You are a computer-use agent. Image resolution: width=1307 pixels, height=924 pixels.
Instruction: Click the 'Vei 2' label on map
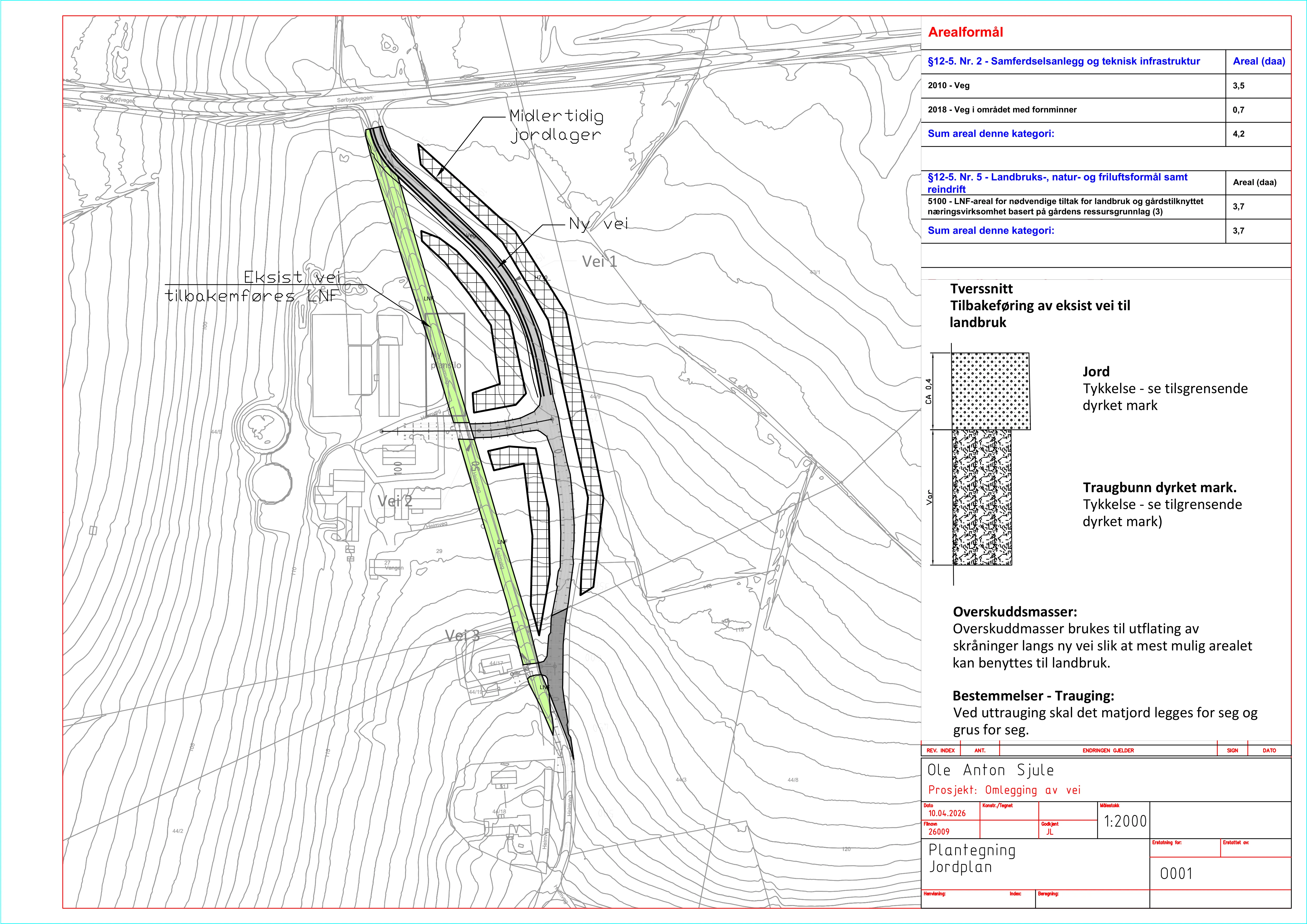(x=394, y=502)
